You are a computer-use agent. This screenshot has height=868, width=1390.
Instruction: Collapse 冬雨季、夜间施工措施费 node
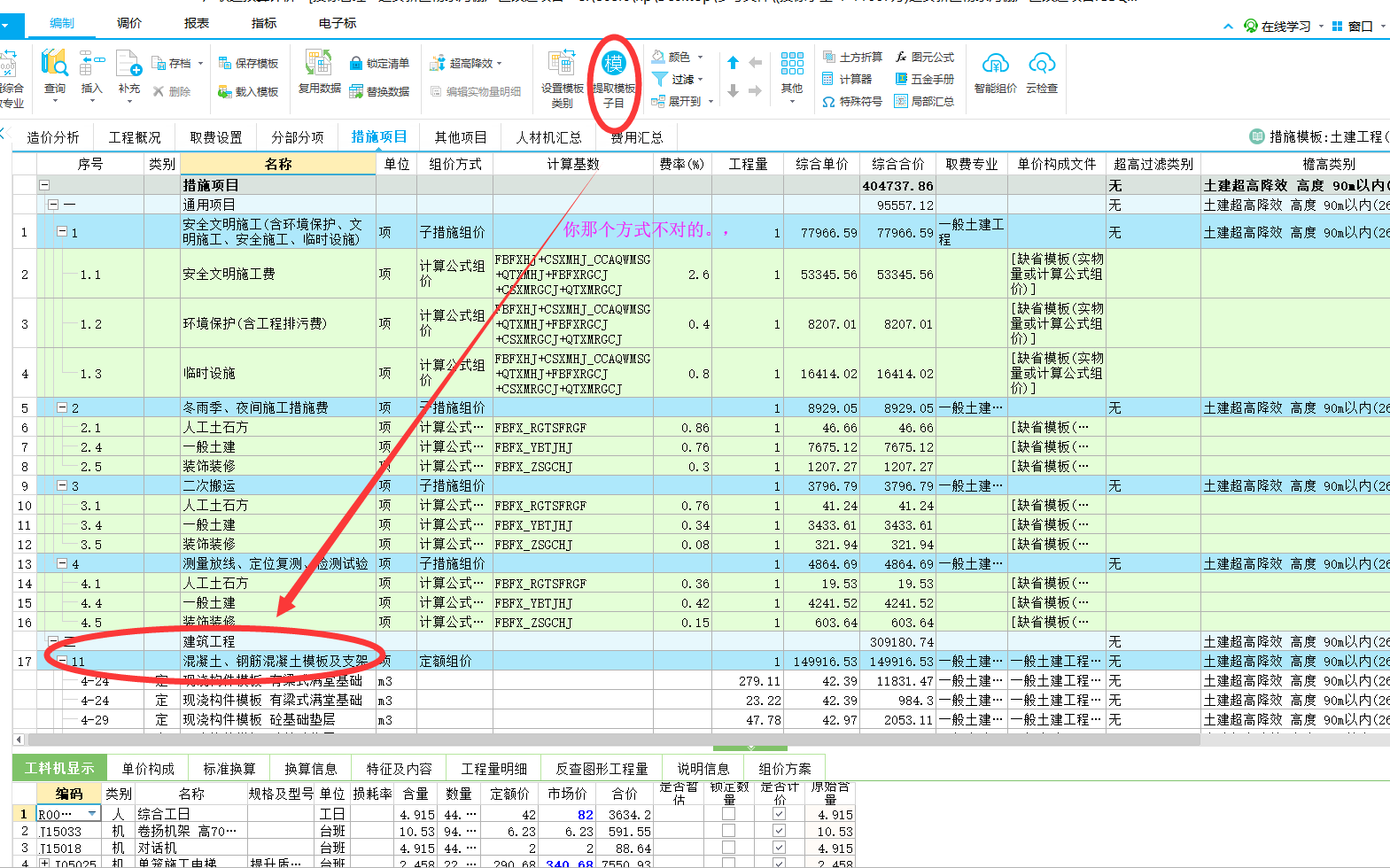tap(62, 408)
